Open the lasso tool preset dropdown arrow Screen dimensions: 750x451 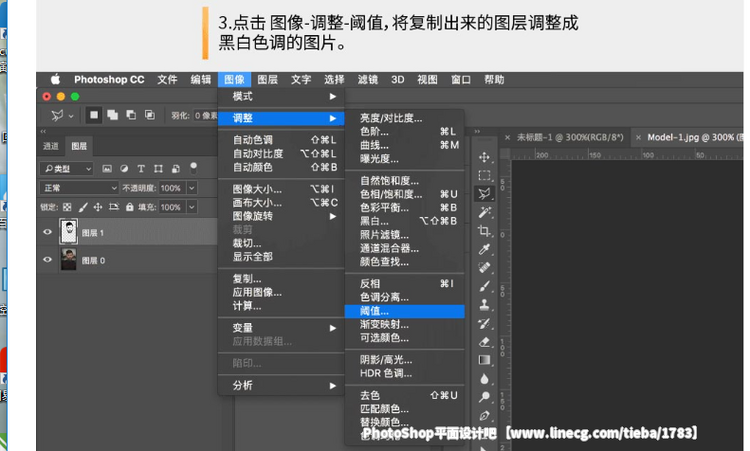[x=71, y=116]
